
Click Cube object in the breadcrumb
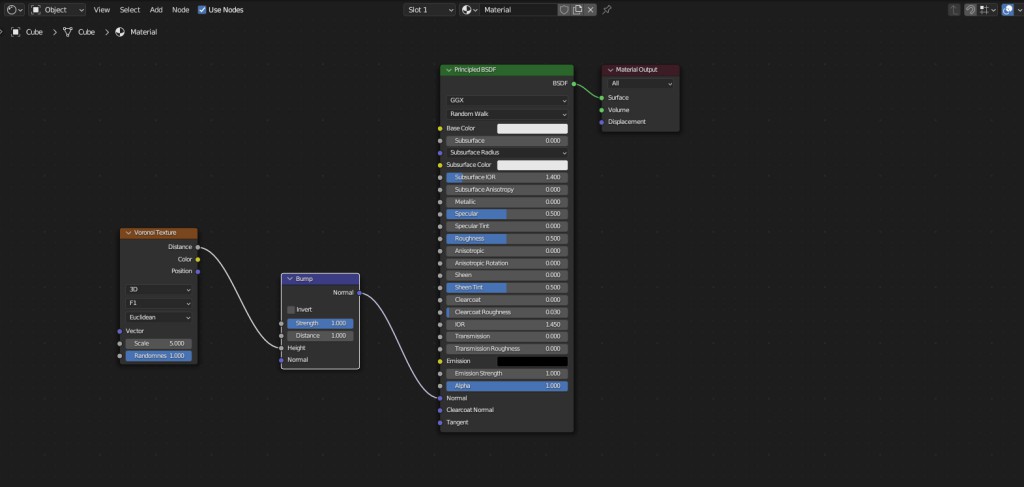(34, 32)
